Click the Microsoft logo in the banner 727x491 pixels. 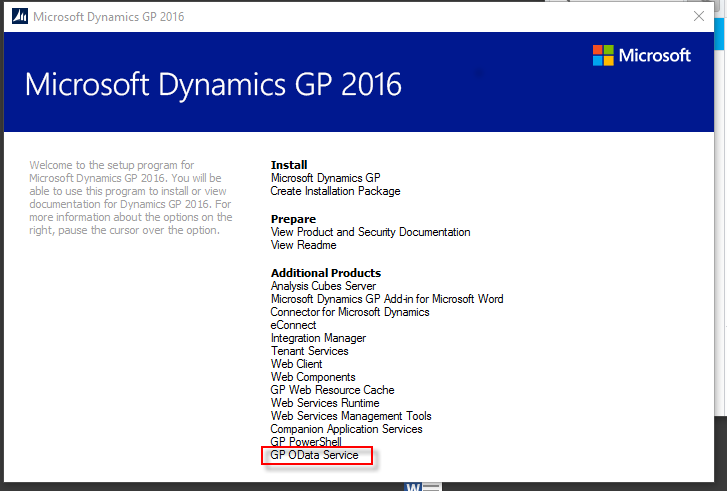[x=641, y=56]
